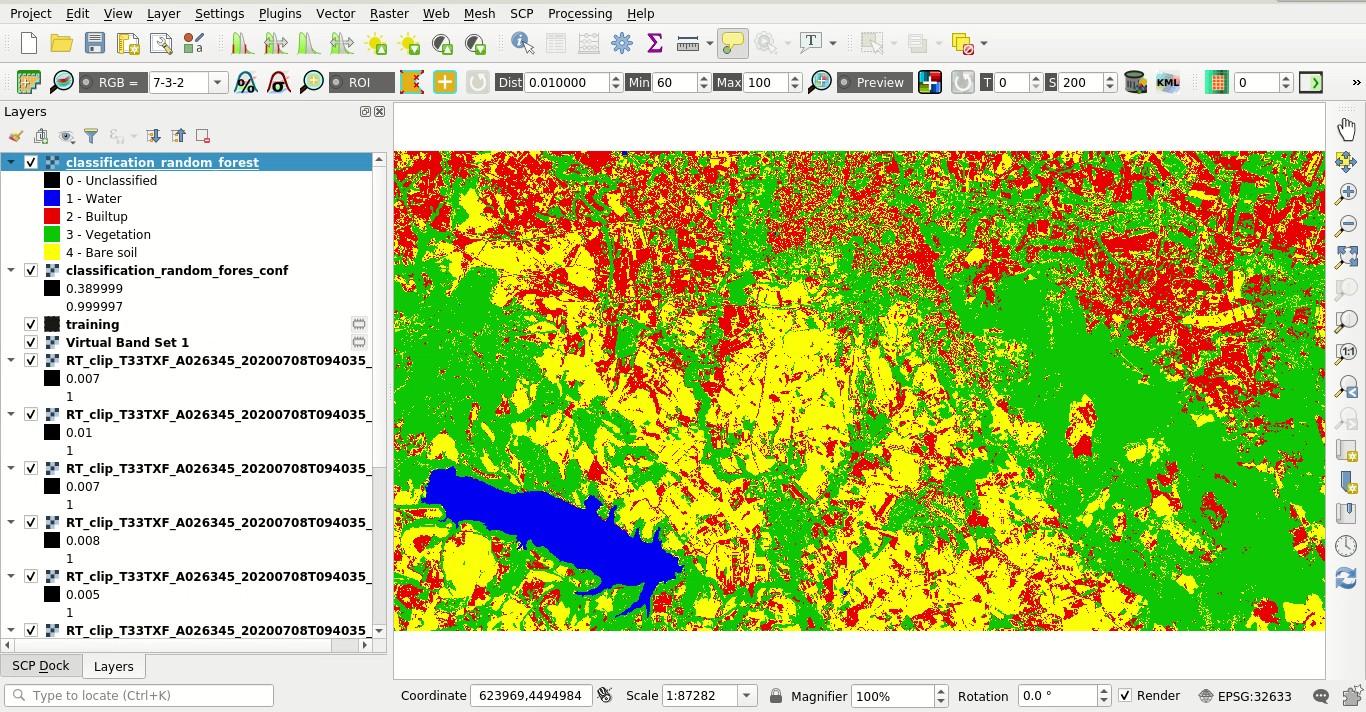Disable the Render checkbox in status bar
This screenshot has height=712, width=1366.
pyautogui.click(x=1124, y=695)
